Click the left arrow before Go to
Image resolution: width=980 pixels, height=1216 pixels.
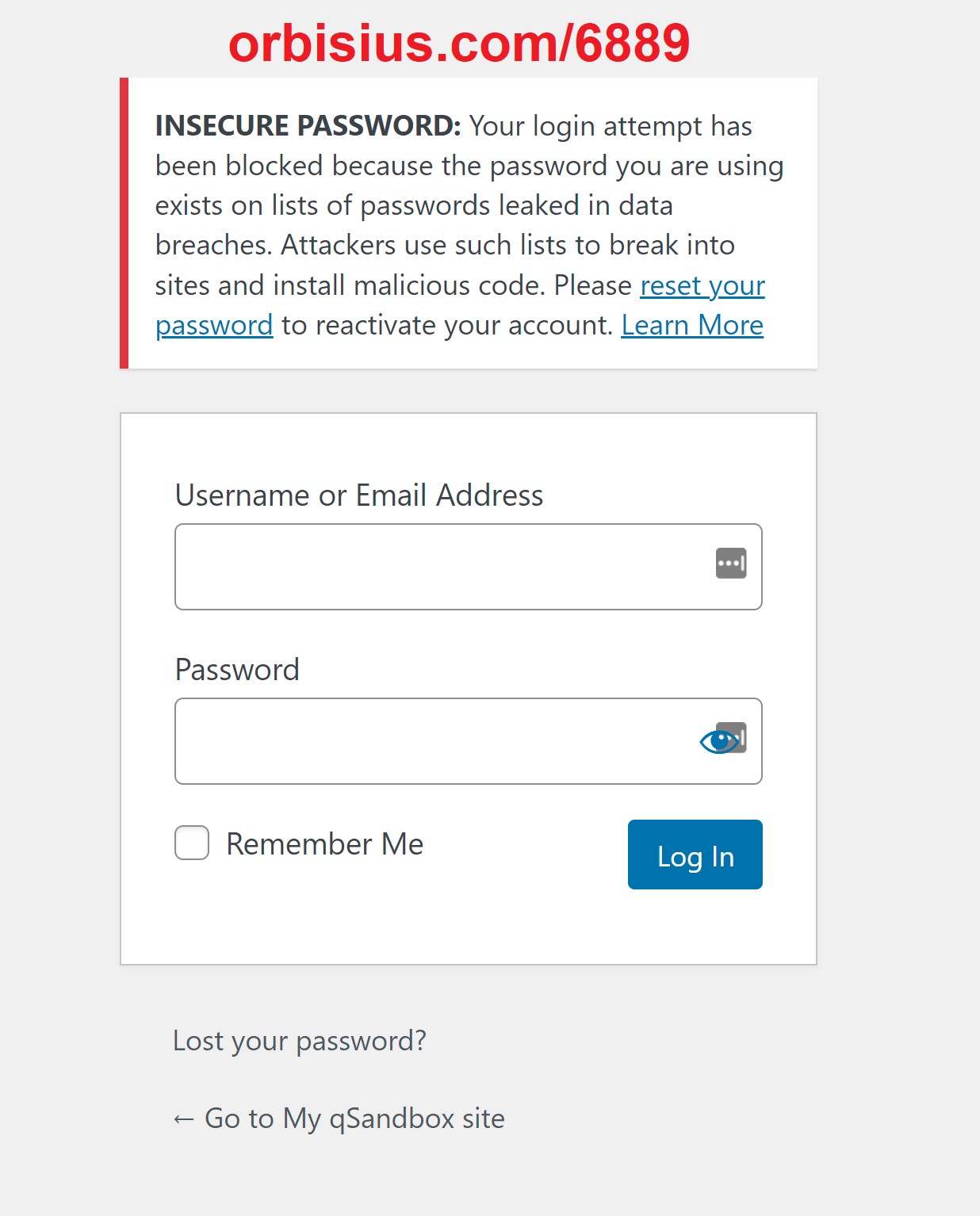click(x=184, y=1119)
